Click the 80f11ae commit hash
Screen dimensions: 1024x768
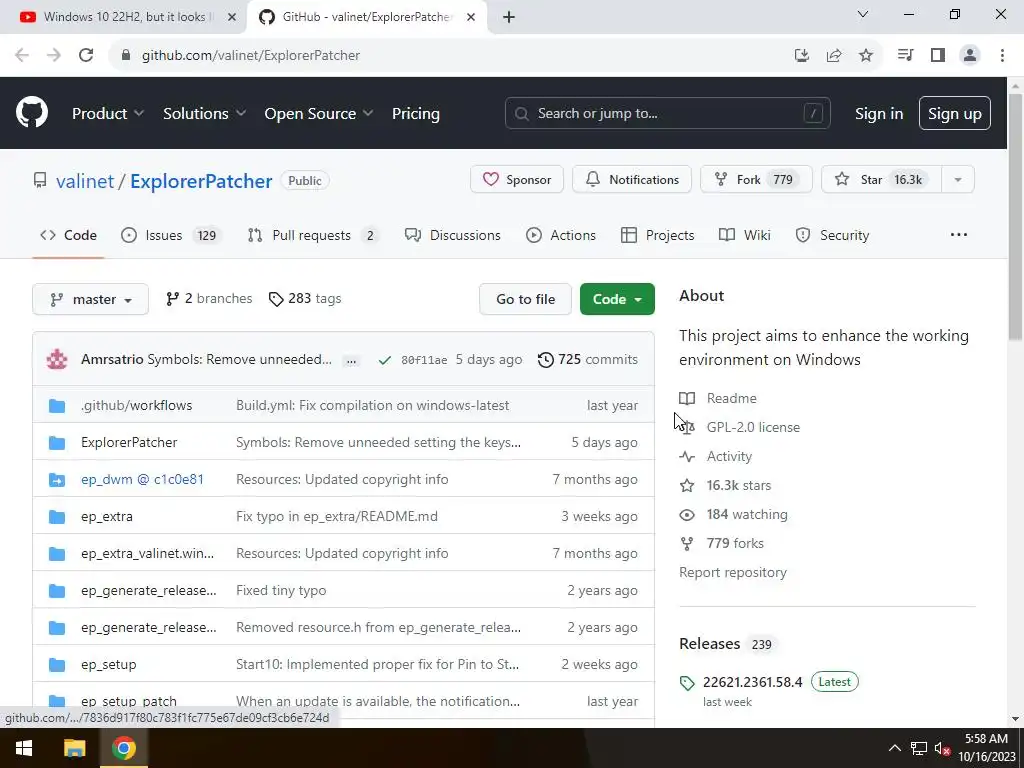(424, 360)
